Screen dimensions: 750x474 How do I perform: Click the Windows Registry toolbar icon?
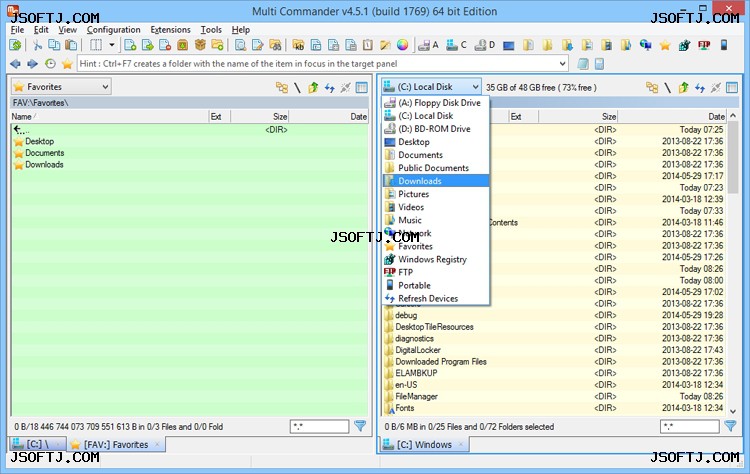(x=684, y=45)
